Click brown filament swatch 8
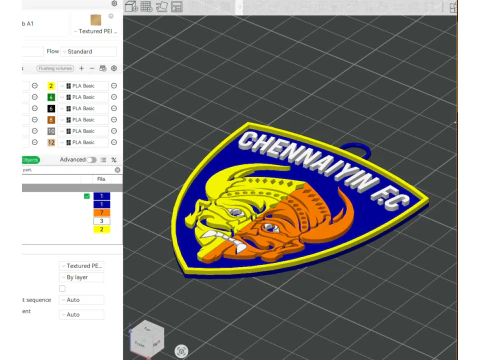480x360 pixels. tap(51, 120)
